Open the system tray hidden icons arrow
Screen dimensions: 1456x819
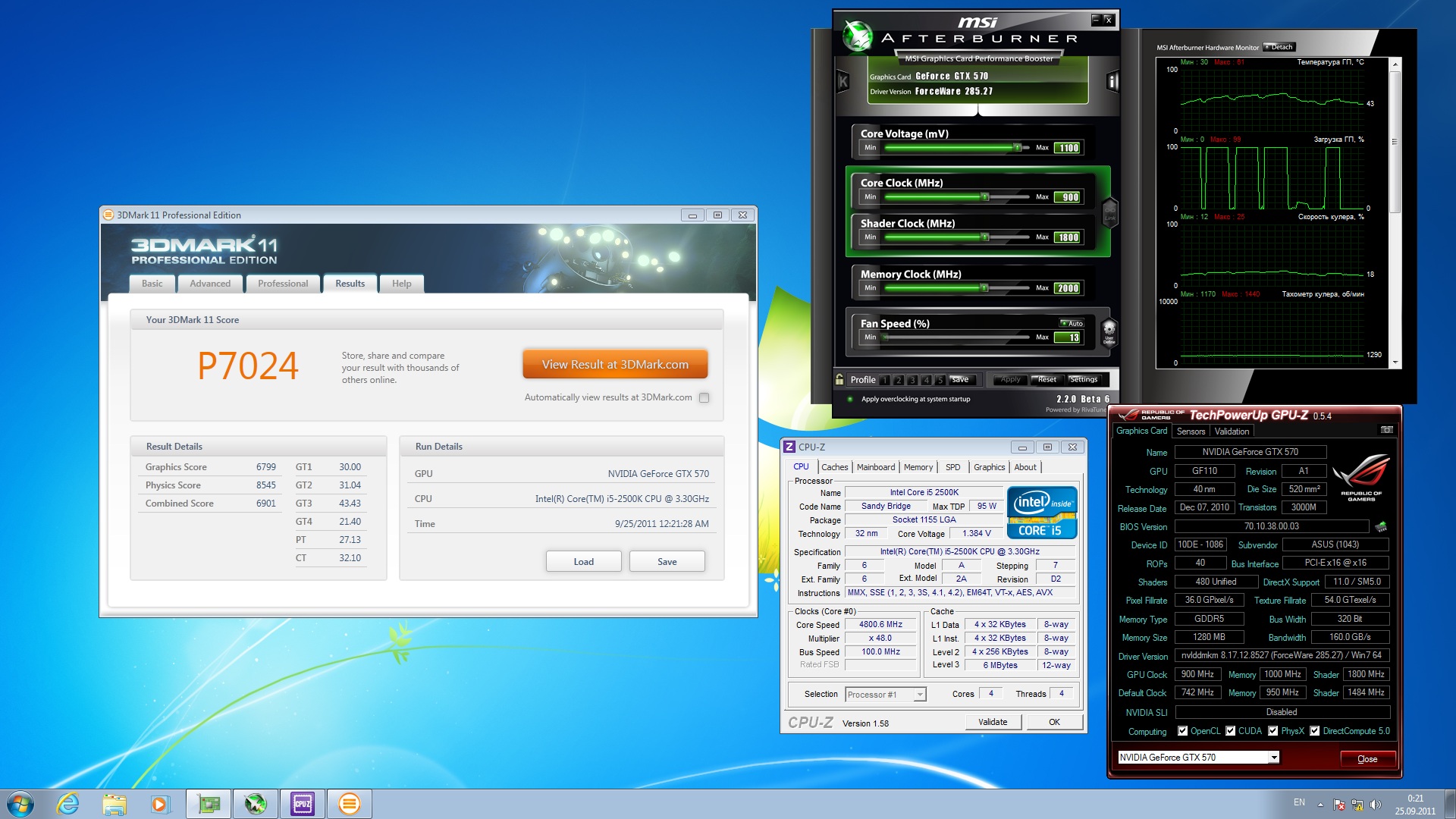[x=1320, y=804]
